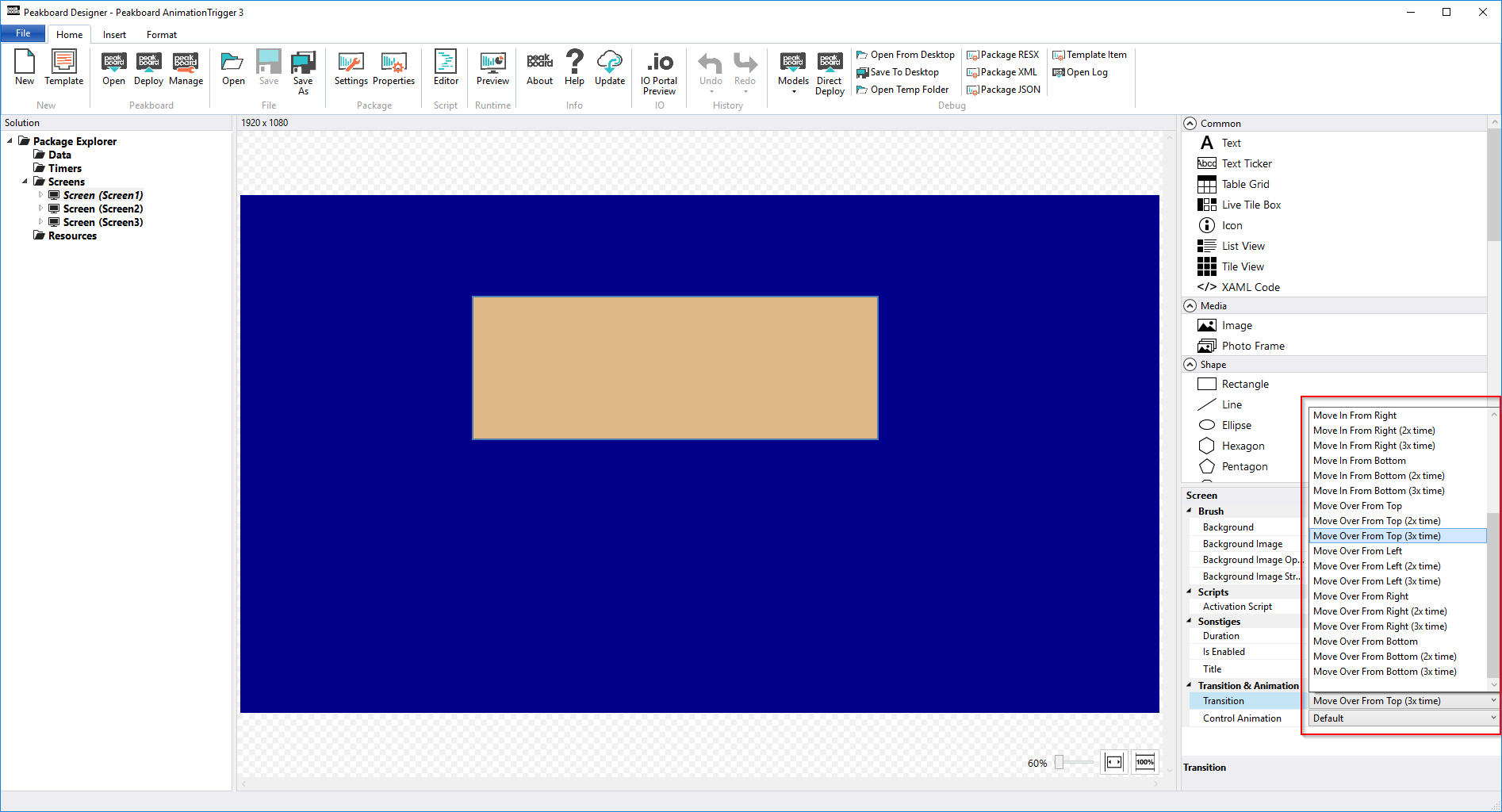This screenshot has height=812, width=1502.
Task: Select the Hexagon shape control
Action: pos(1243,446)
